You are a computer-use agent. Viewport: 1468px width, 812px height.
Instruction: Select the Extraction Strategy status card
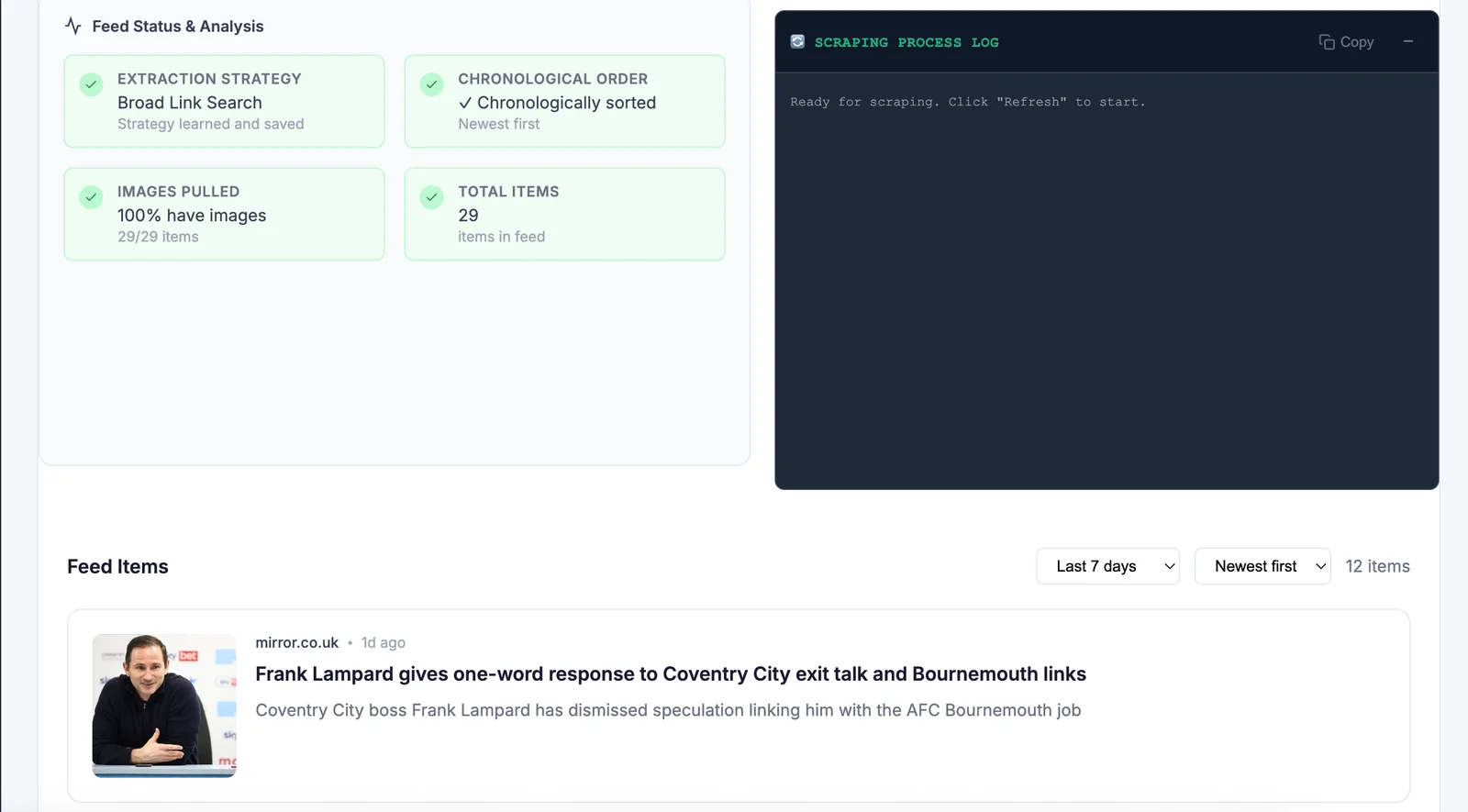224,102
